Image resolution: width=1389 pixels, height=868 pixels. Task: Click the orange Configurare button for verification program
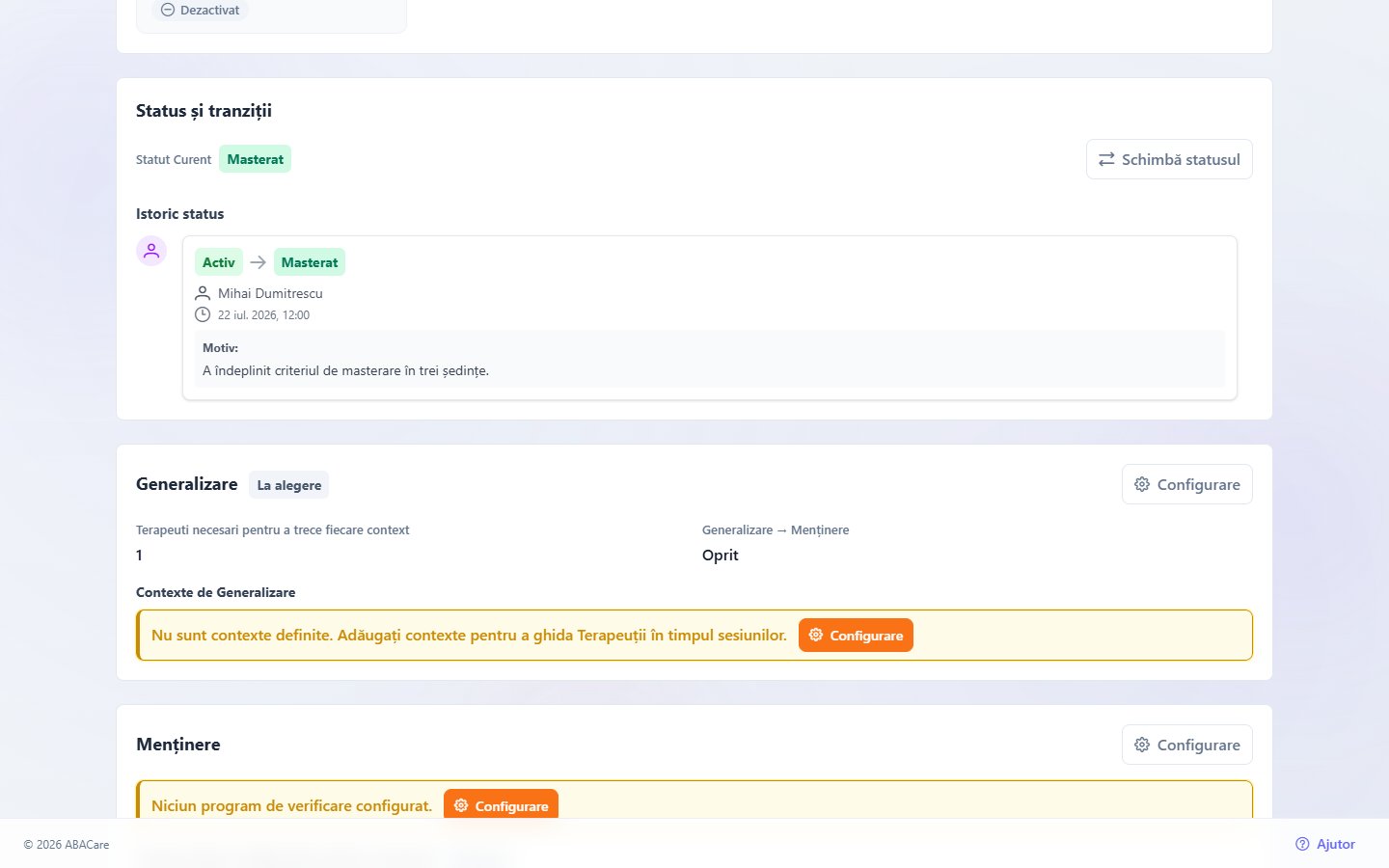501,804
